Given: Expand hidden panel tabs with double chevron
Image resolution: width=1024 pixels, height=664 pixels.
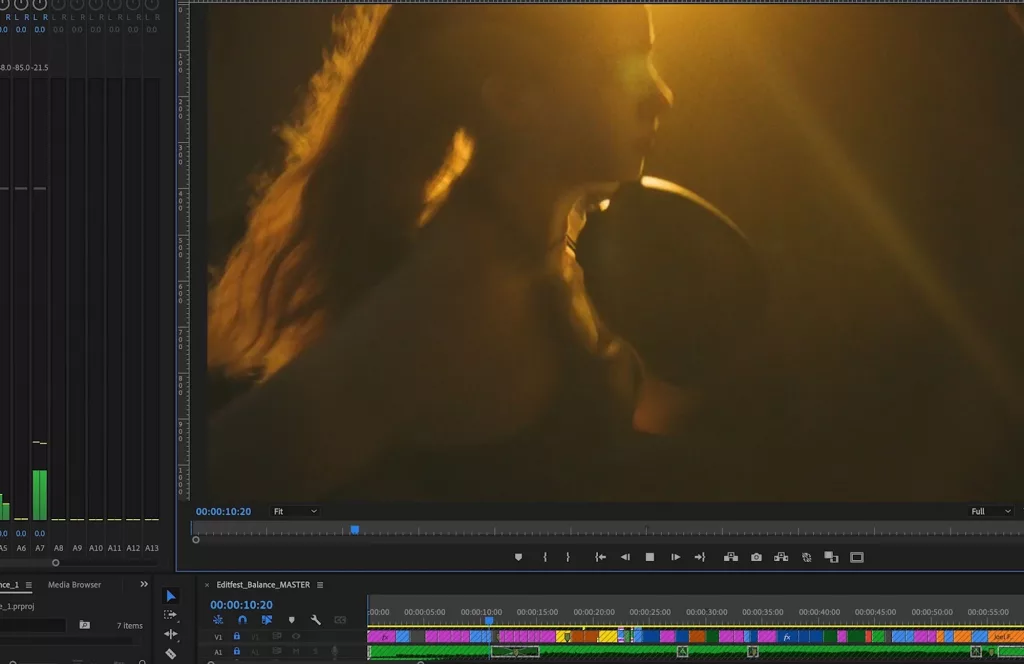Looking at the screenshot, I should point(144,584).
